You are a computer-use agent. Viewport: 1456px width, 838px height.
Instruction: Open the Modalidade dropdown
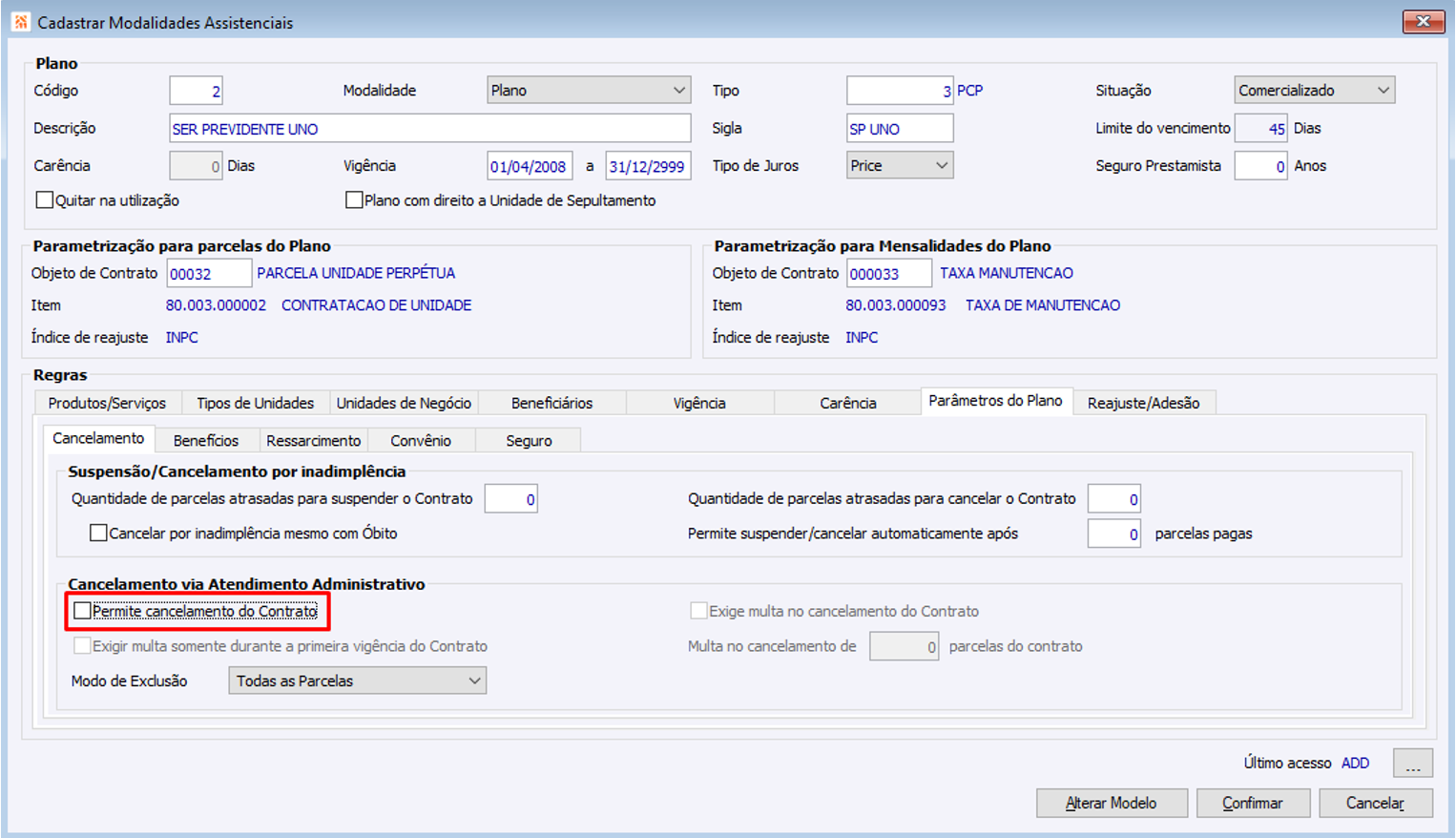click(x=589, y=90)
